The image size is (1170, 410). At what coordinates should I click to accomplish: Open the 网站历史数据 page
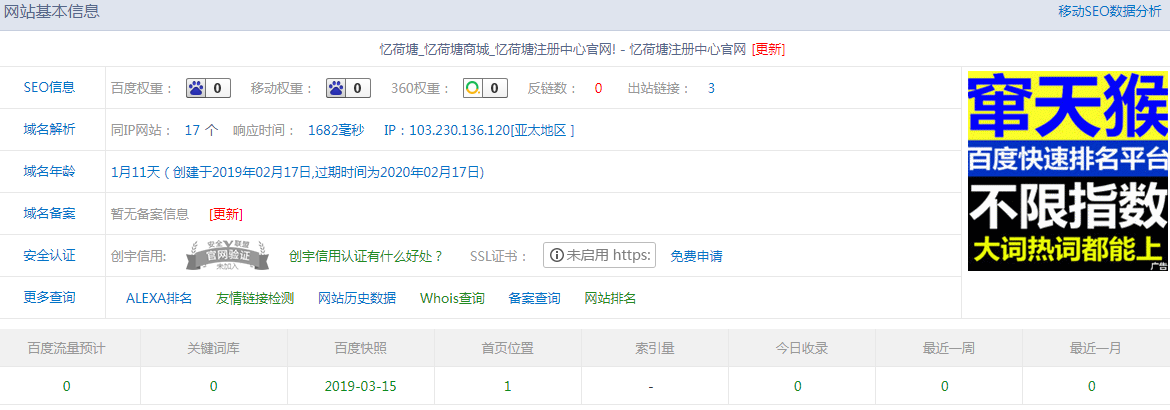357,298
